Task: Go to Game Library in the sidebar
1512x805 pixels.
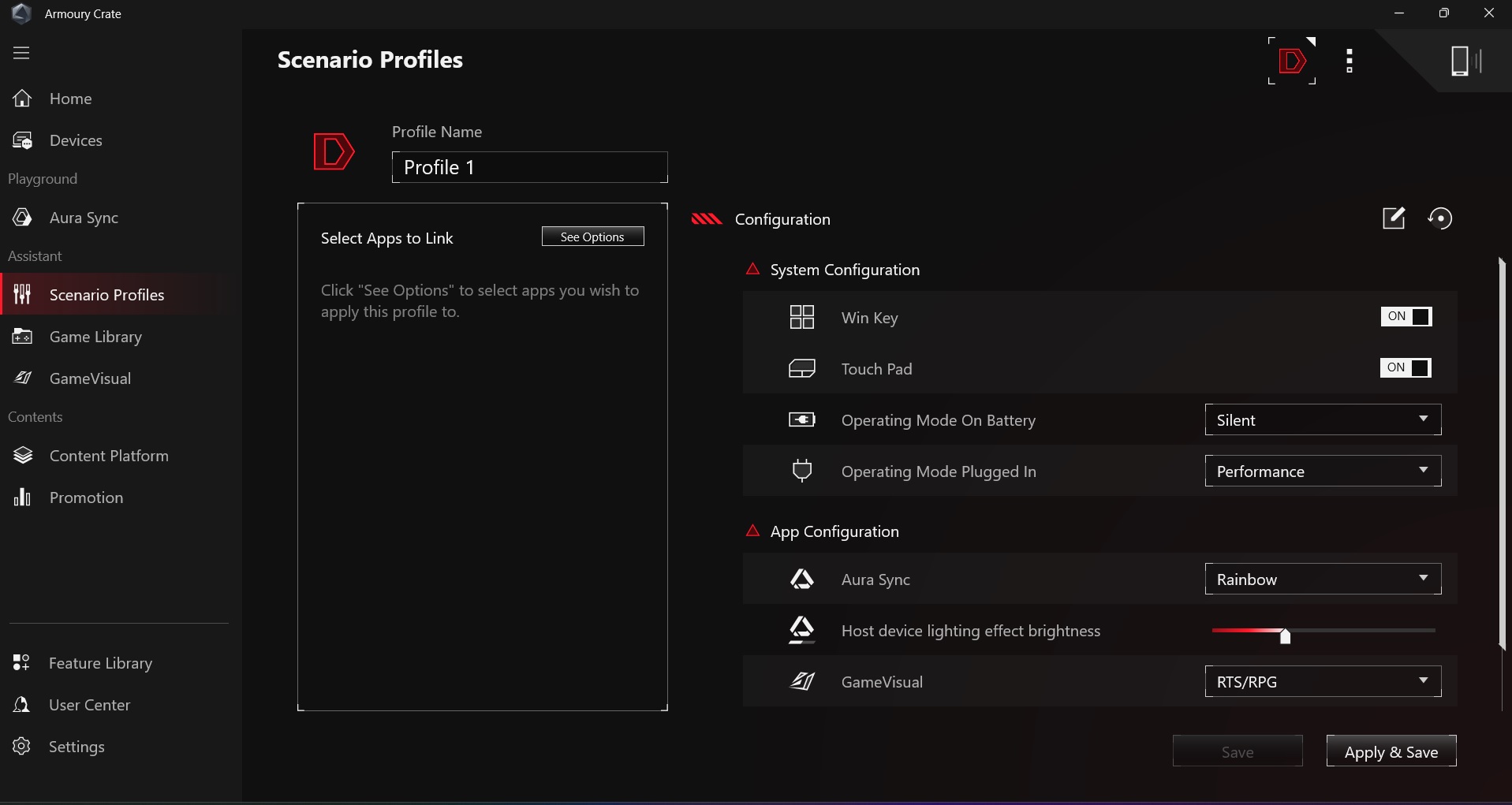Action: click(x=95, y=337)
